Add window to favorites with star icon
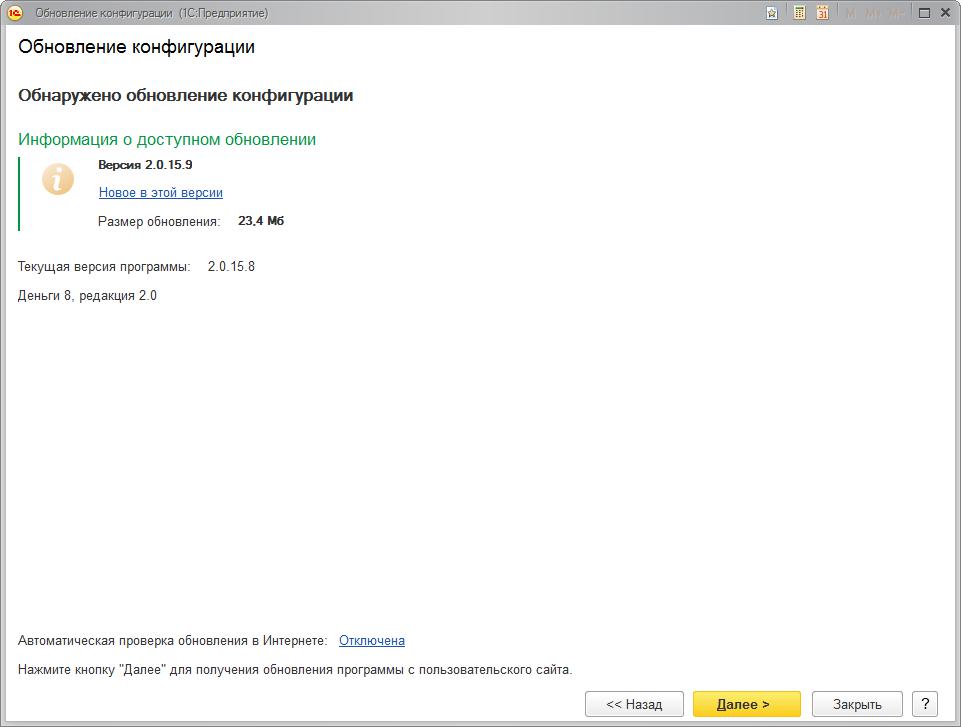The height and width of the screenshot is (727, 961). click(x=772, y=13)
